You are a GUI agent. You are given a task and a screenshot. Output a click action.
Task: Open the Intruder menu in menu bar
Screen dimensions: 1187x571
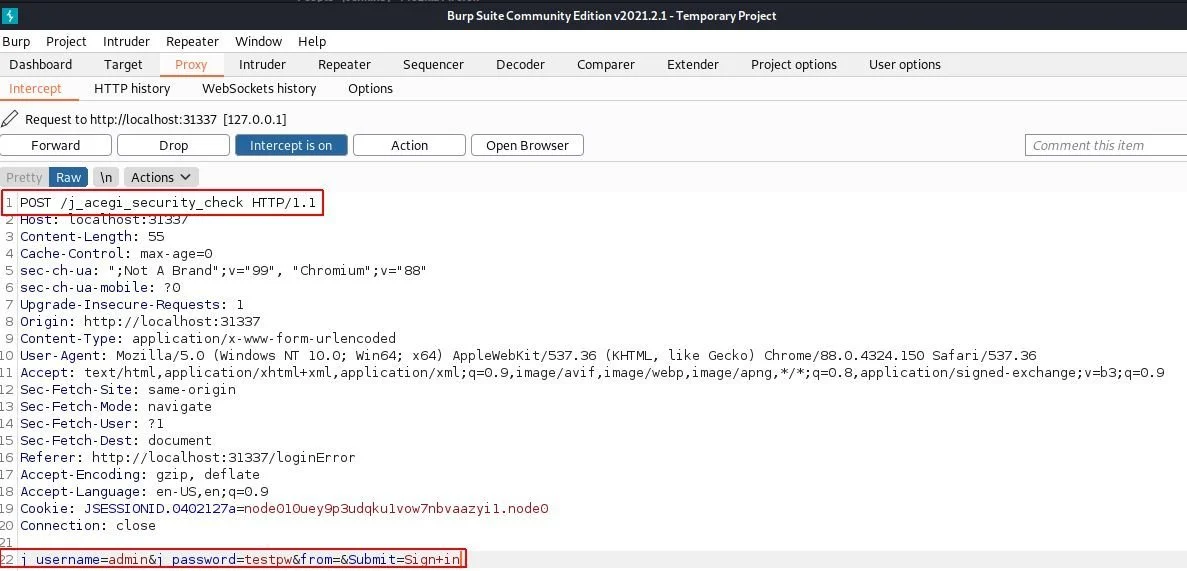(127, 41)
